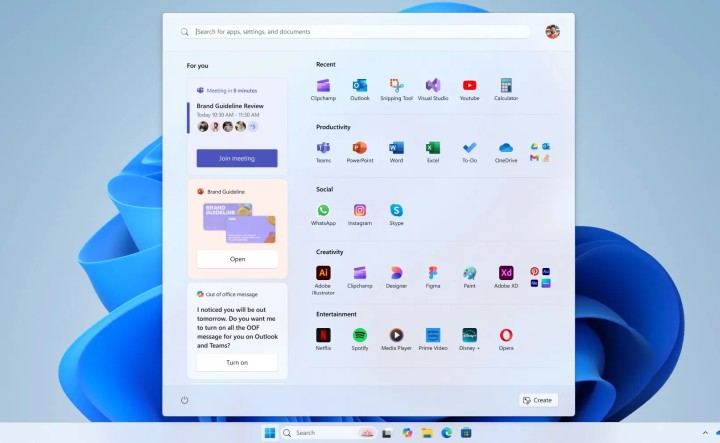Open the Brand Guideline document
Image resolution: width=720 pixels, height=443 pixels.
click(x=237, y=259)
